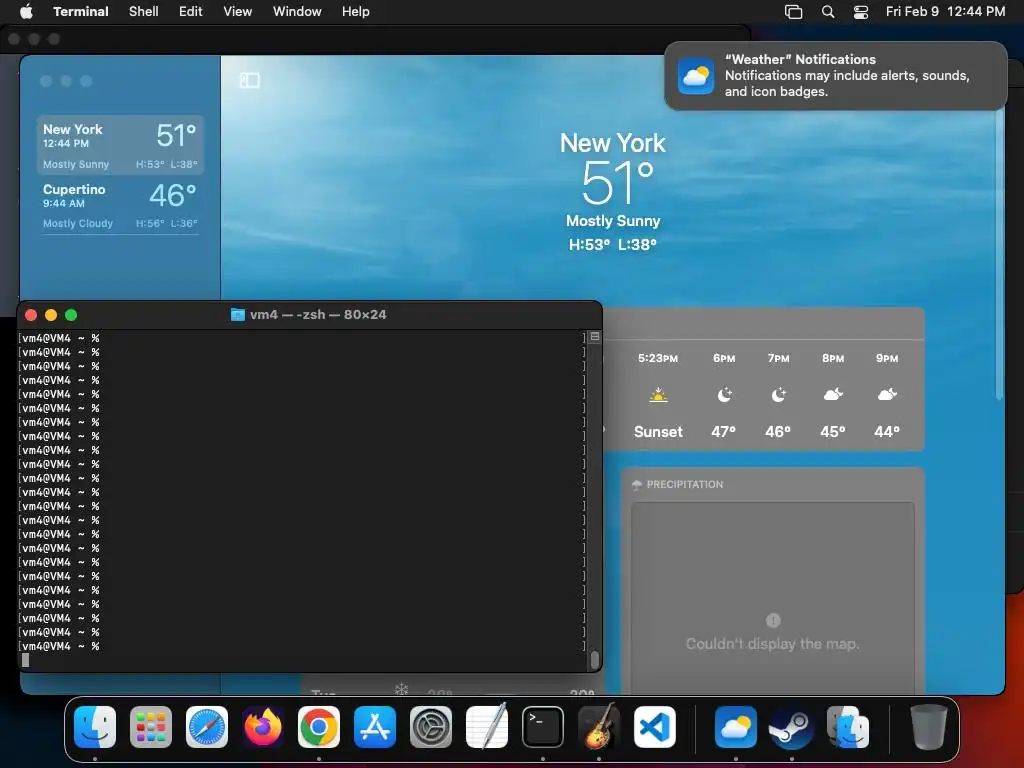1024x768 pixels.
Task: Open the Trash in the Dock
Action: tap(929, 727)
